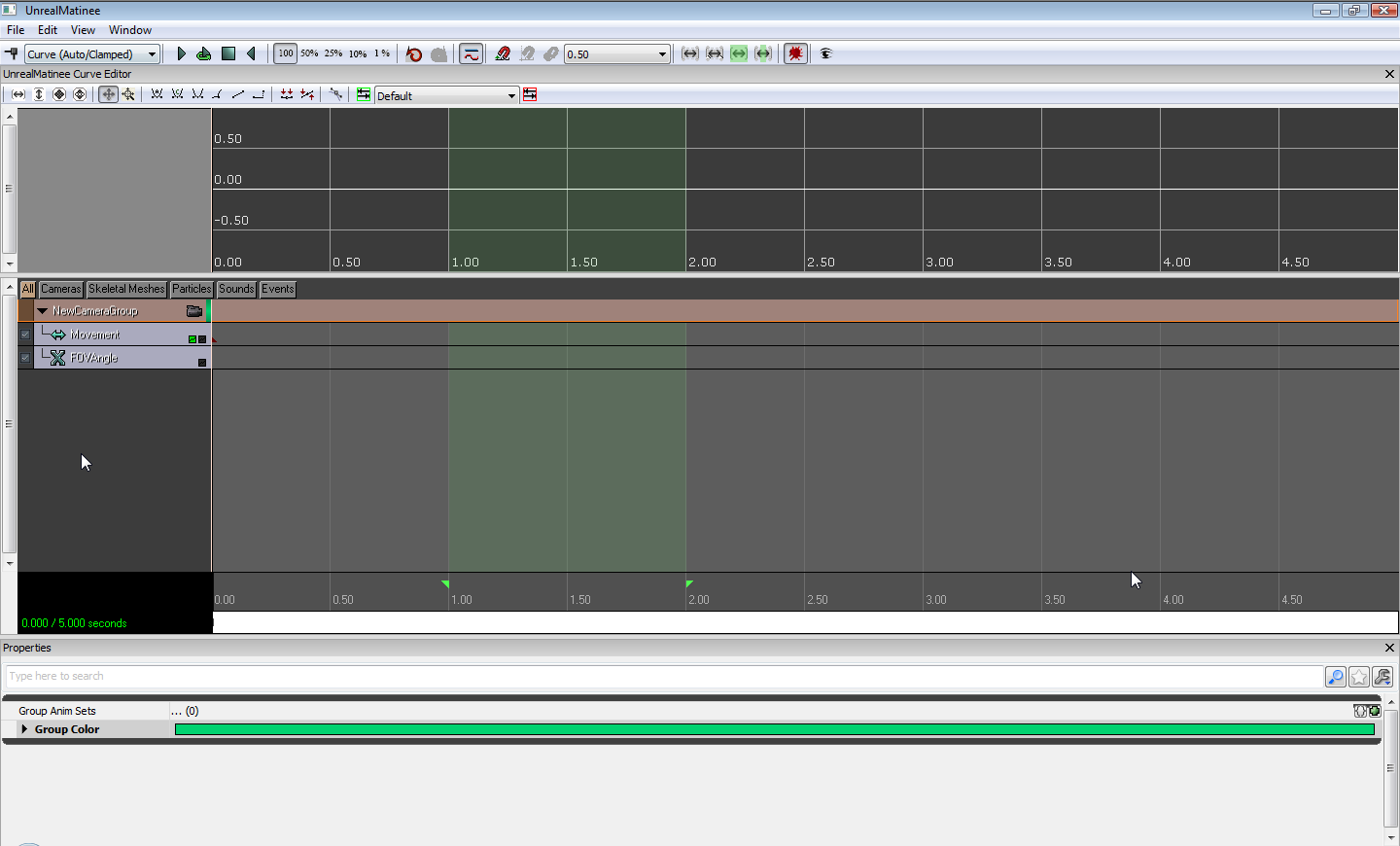Stop the sequence playback
This screenshot has height=846, width=1400.
(x=228, y=53)
